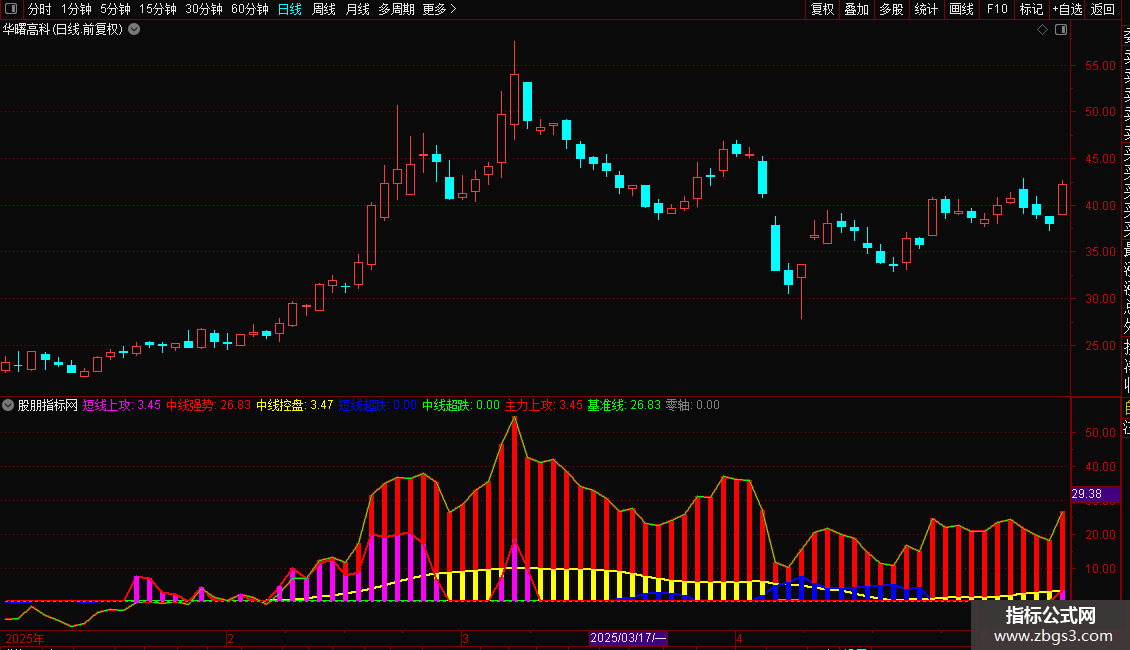Click the diamond marker icon above the chart
This screenshot has height=650, width=1130.
[1042, 30]
